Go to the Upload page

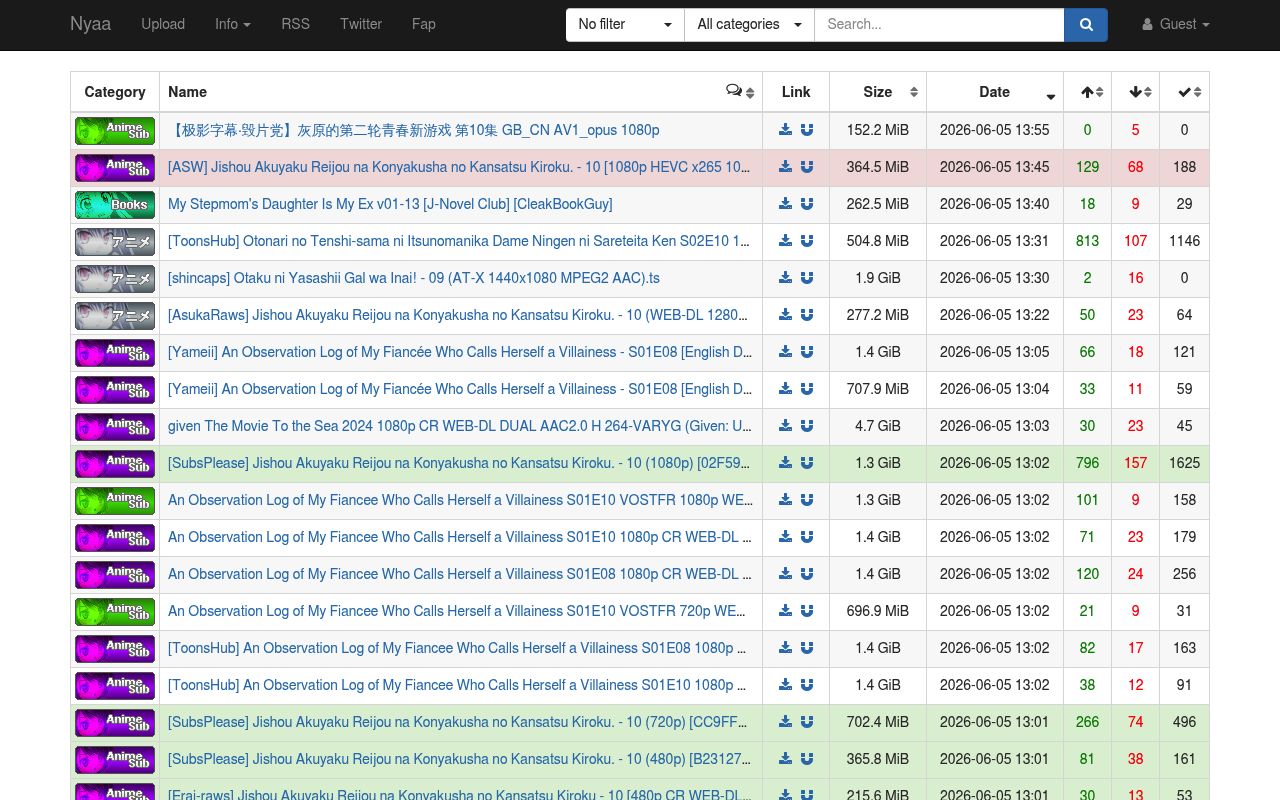pyautogui.click(x=163, y=24)
